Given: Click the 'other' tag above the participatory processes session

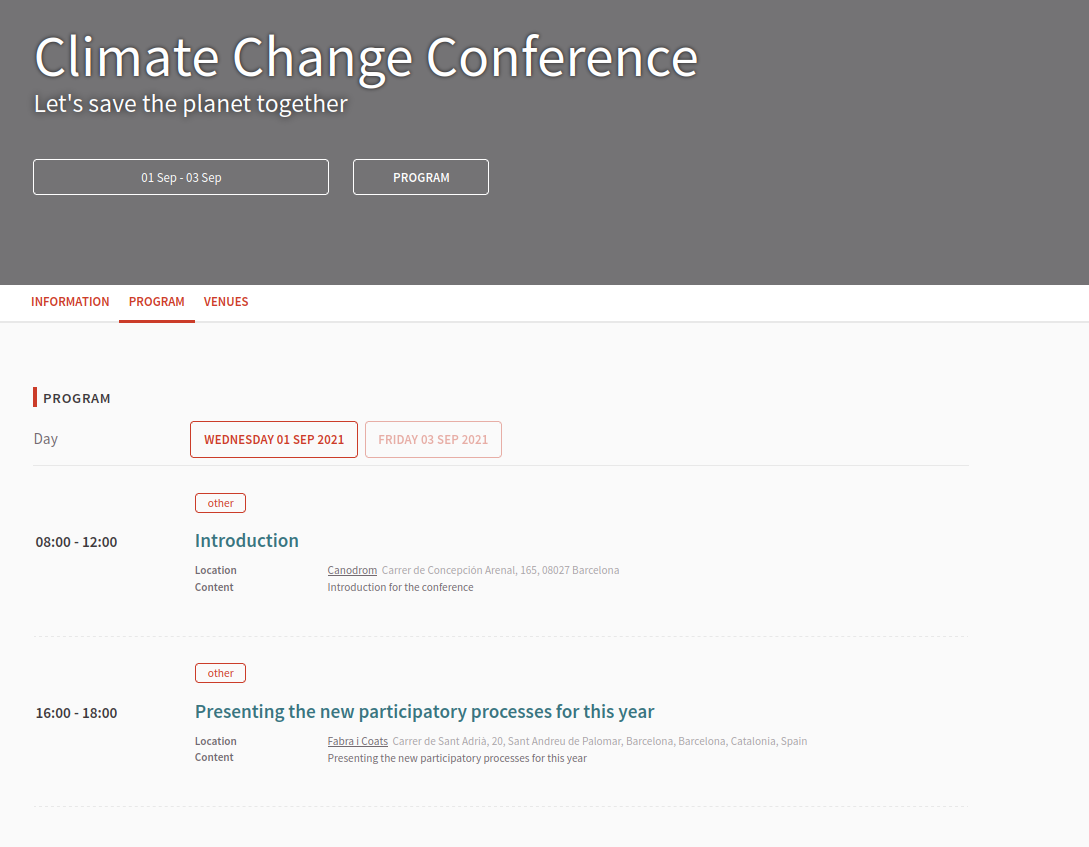Looking at the screenshot, I should (x=220, y=673).
